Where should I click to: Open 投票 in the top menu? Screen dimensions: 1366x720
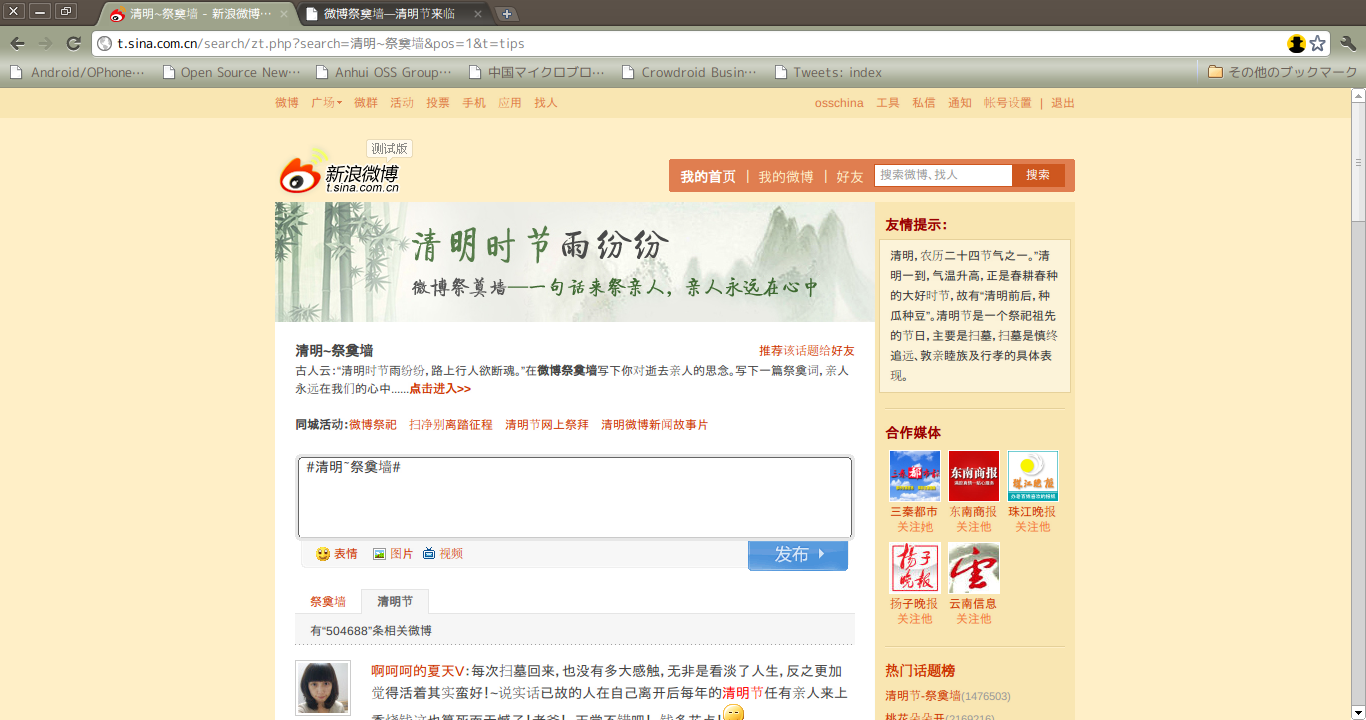click(x=438, y=103)
